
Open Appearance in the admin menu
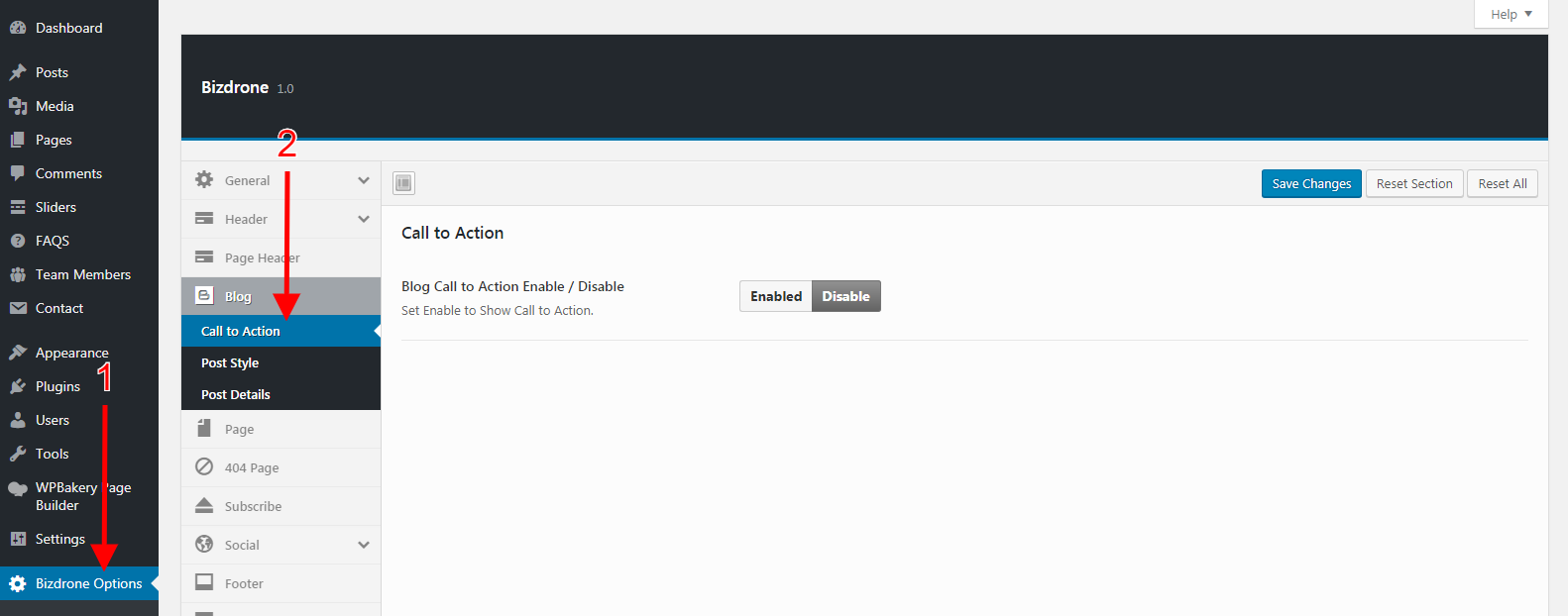(79, 353)
